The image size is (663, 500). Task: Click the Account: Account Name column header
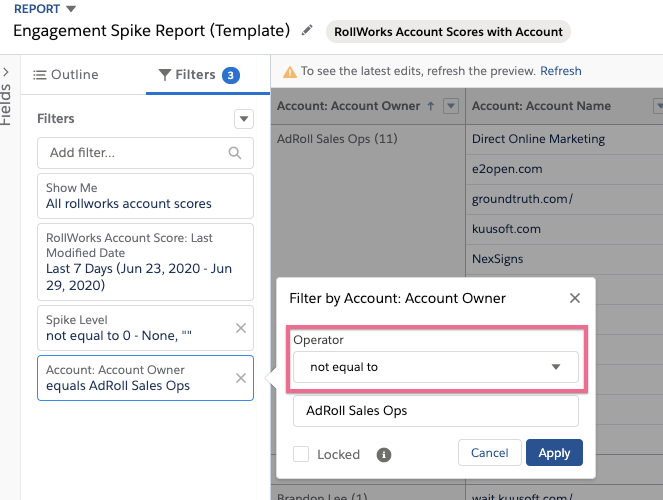(541, 106)
